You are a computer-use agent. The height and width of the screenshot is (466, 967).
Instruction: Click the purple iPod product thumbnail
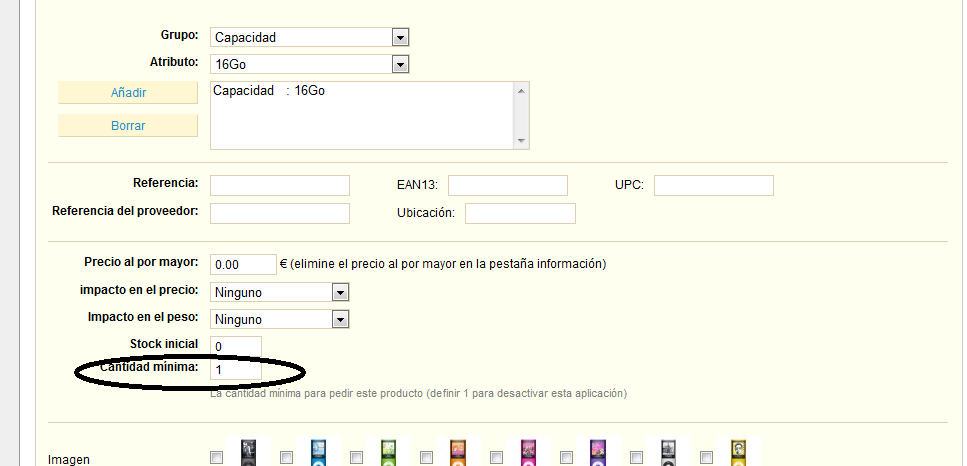[x=599, y=453]
